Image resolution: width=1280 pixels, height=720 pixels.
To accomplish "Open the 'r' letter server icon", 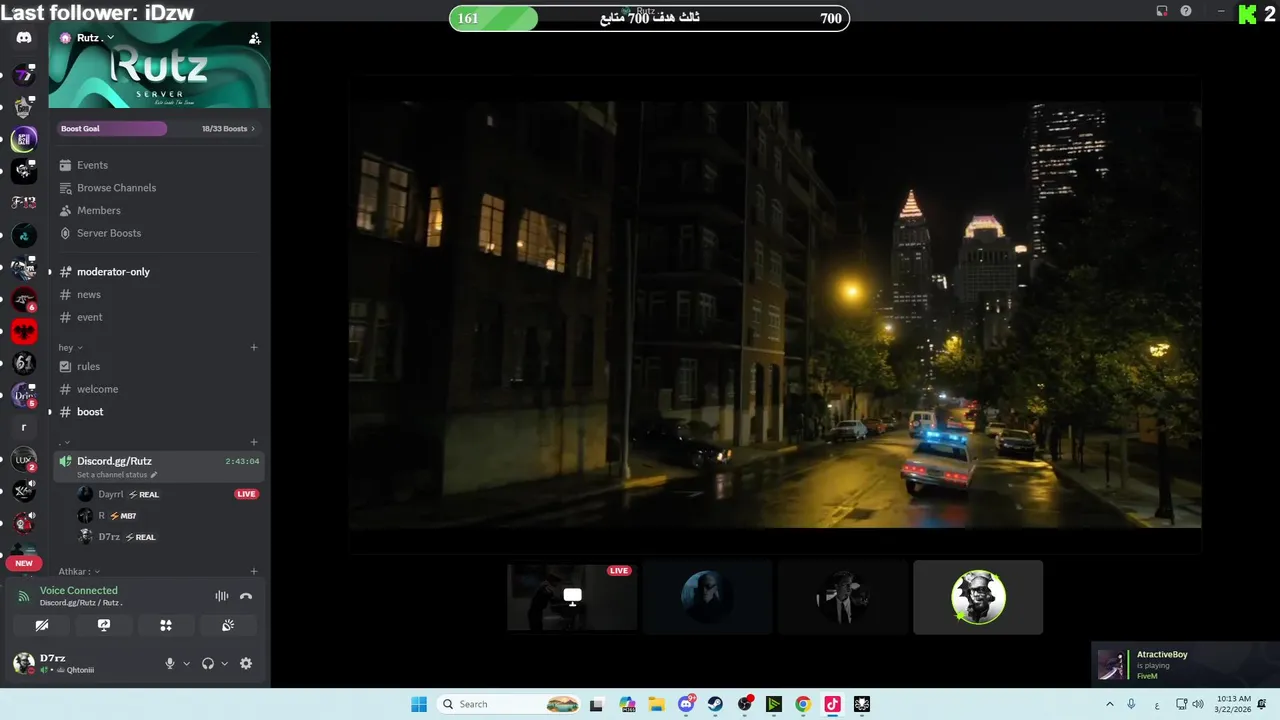I will pyautogui.click(x=24, y=427).
